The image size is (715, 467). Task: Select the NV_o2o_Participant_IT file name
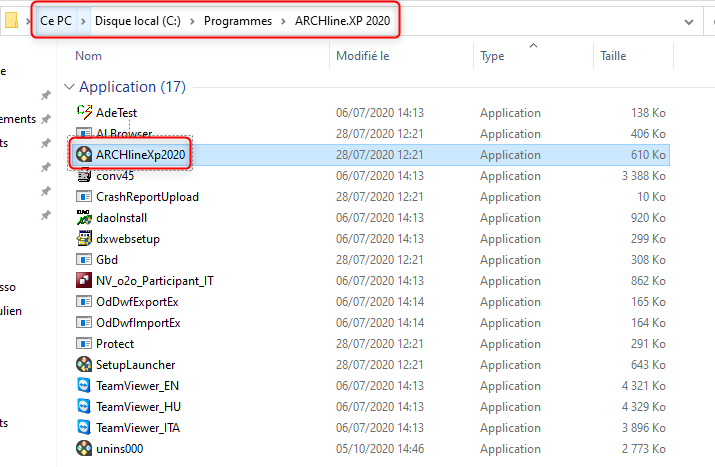pos(155,280)
